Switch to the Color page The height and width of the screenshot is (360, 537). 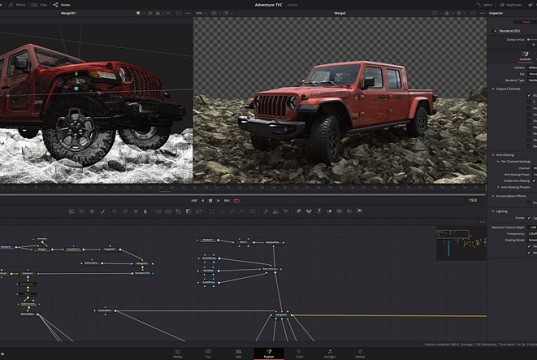click(299, 354)
